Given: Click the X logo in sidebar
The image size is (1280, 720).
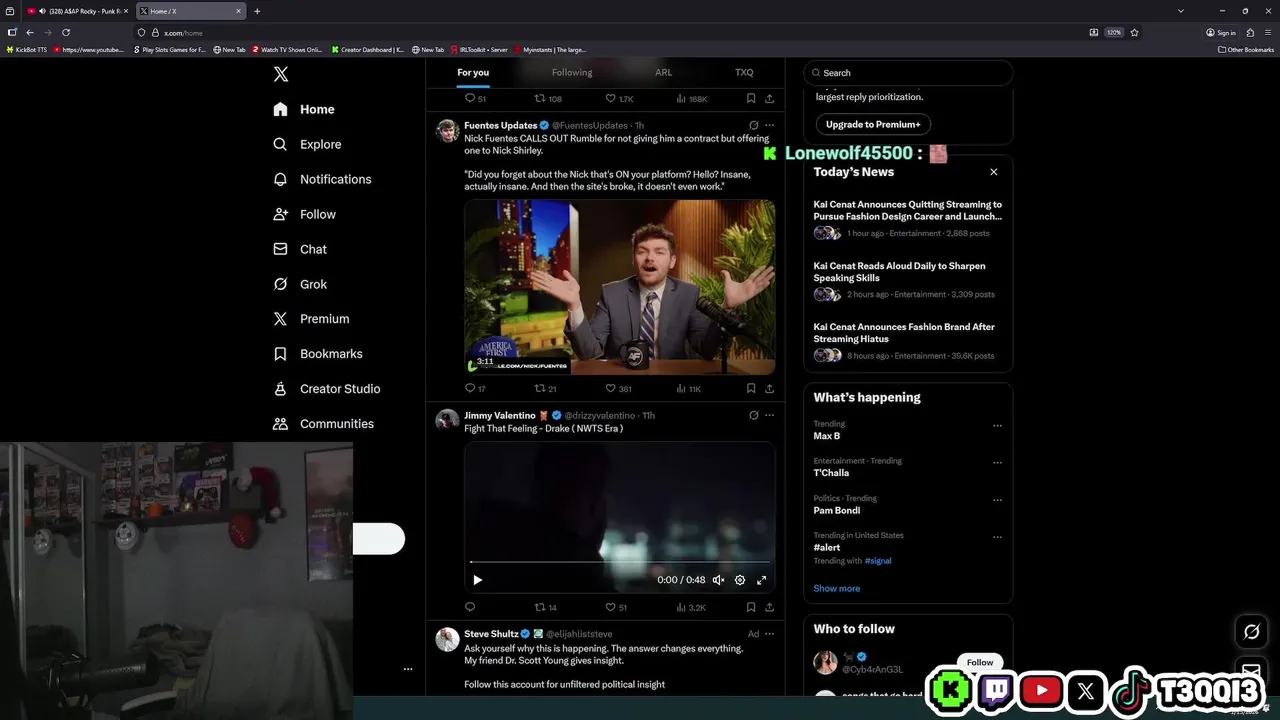Looking at the screenshot, I should [281, 74].
